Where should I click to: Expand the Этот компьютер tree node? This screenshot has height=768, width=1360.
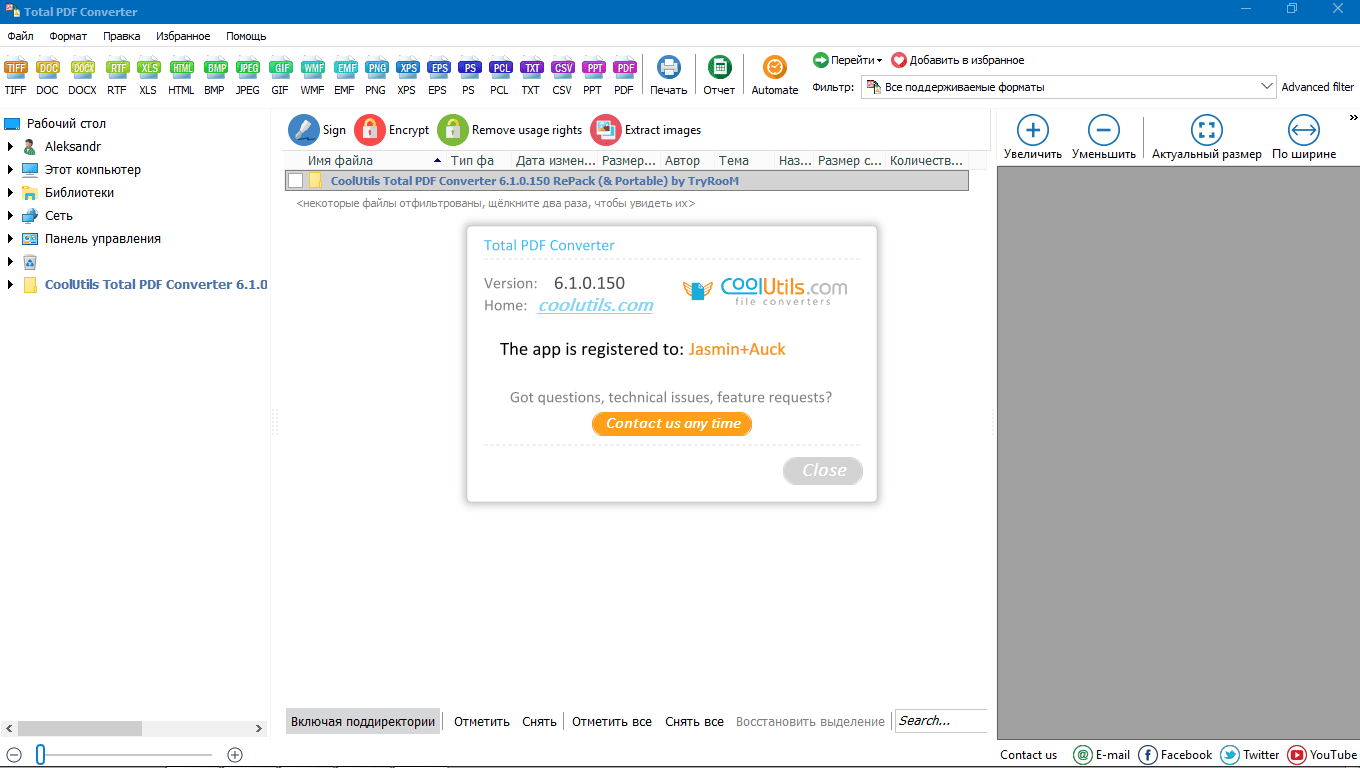(x=11, y=170)
